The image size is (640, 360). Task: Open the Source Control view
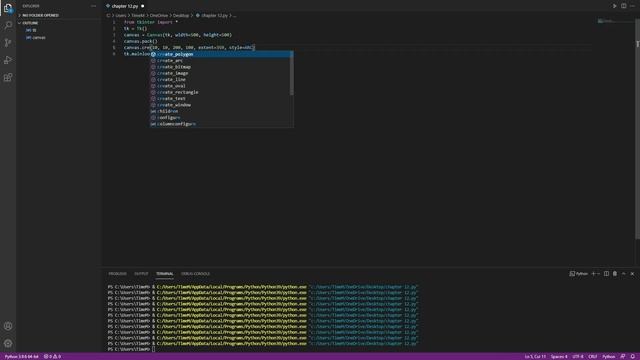point(8,42)
